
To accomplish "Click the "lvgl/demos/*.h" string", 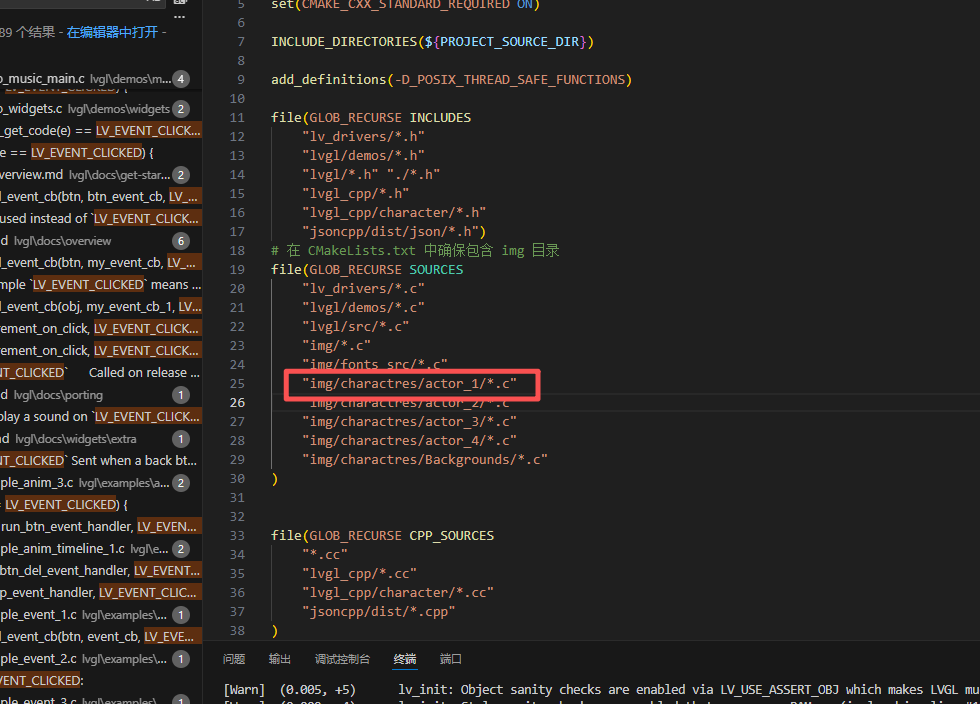I will point(363,156).
